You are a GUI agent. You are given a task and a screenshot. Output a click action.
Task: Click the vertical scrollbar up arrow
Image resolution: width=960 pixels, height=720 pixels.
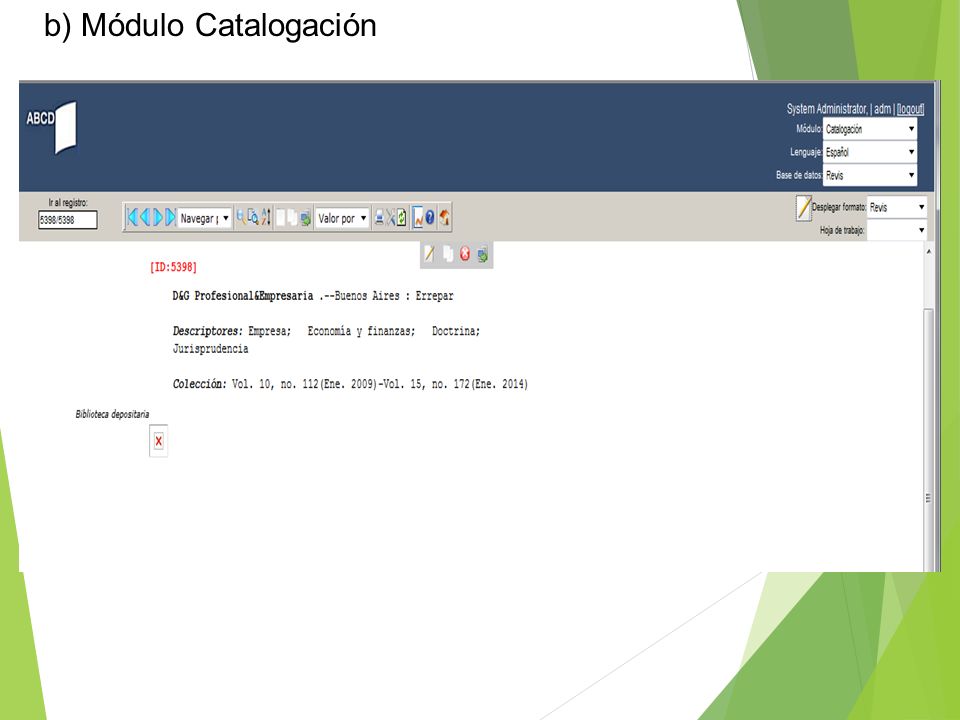[929, 252]
